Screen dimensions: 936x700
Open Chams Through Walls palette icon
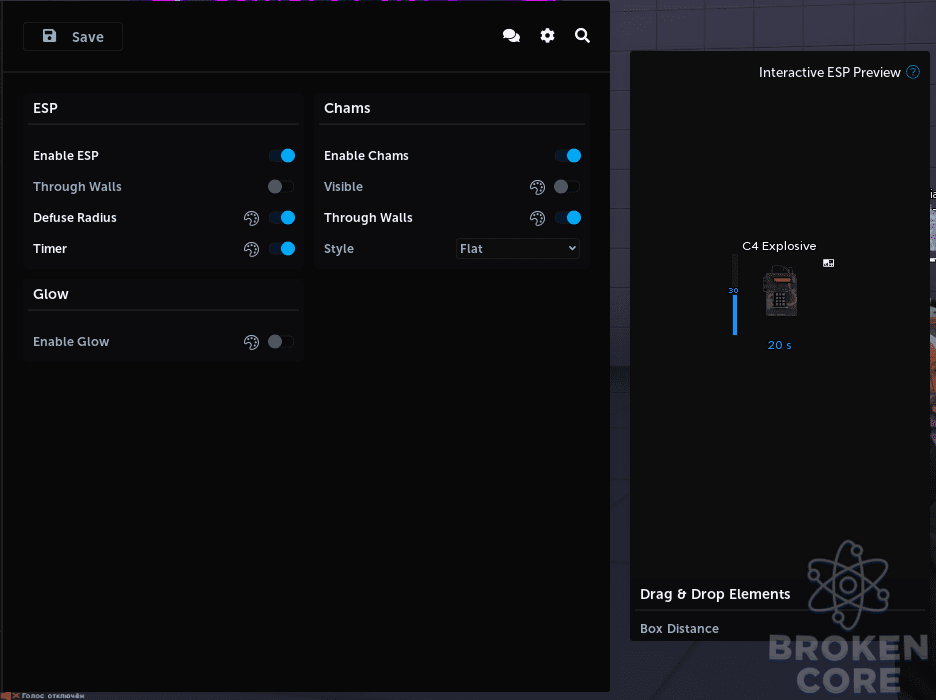pyautogui.click(x=537, y=218)
